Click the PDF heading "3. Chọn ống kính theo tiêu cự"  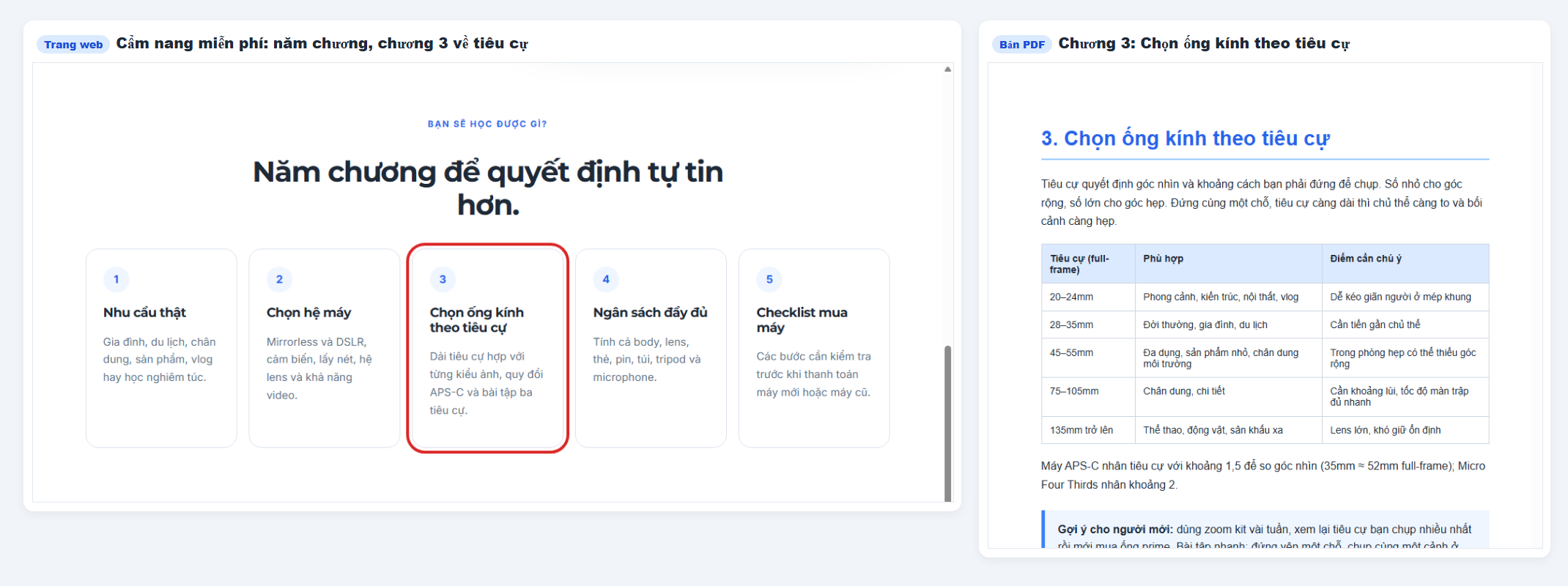pos(1186,138)
